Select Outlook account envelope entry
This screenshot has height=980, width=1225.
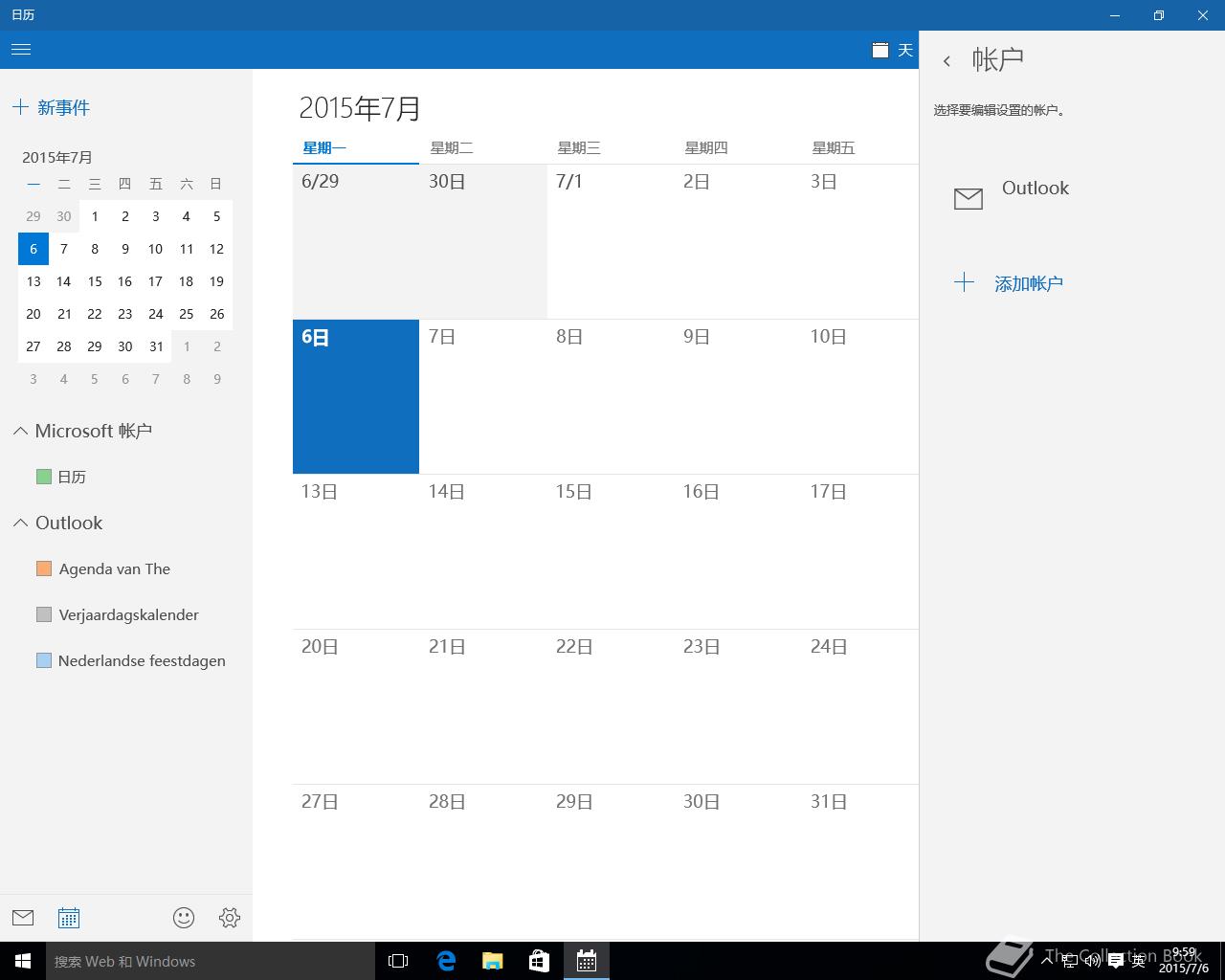click(1072, 197)
